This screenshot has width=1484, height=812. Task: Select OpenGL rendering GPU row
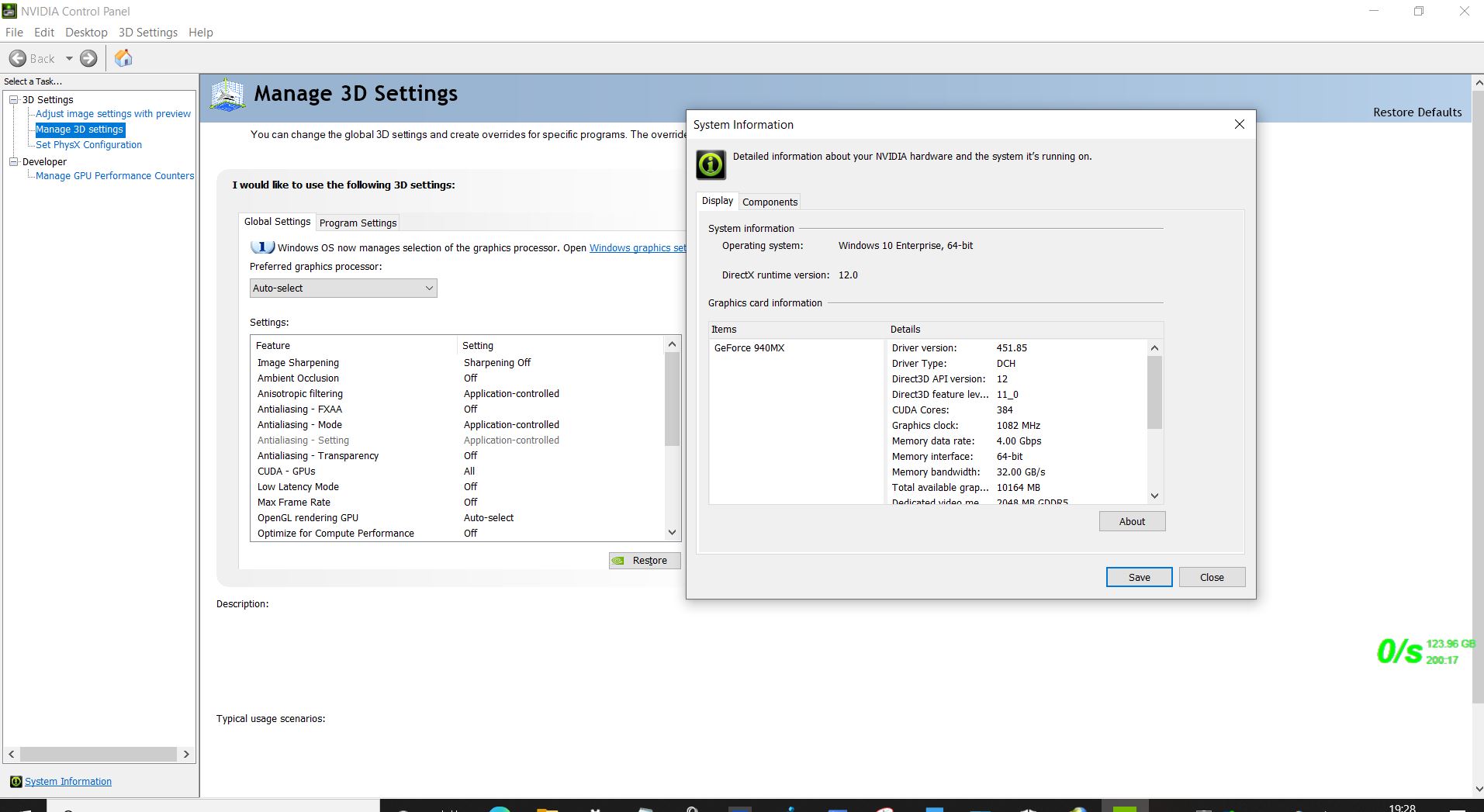coord(458,518)
